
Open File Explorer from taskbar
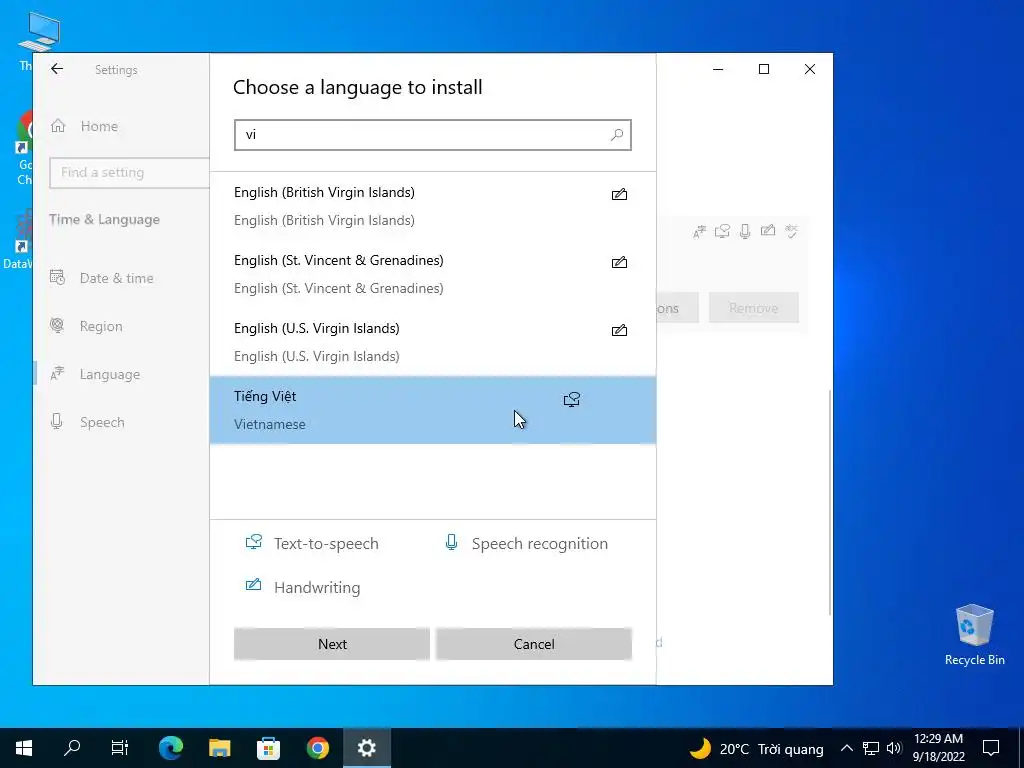(x=219, y=748)
